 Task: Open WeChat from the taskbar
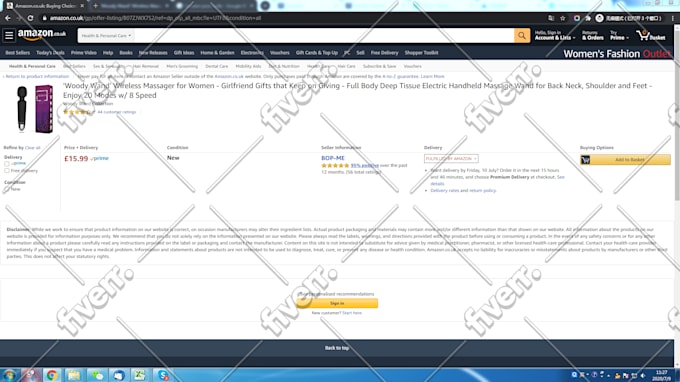pos(97,375)
